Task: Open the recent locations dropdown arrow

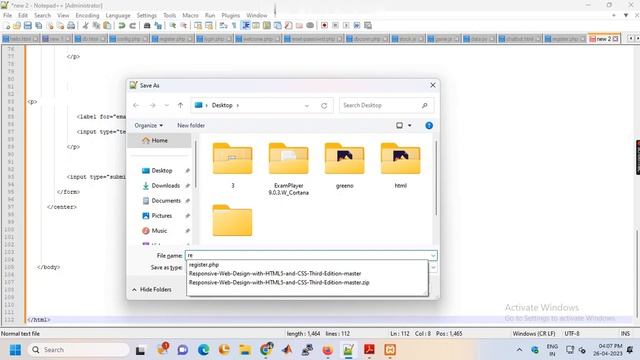Action: point(167,105)
